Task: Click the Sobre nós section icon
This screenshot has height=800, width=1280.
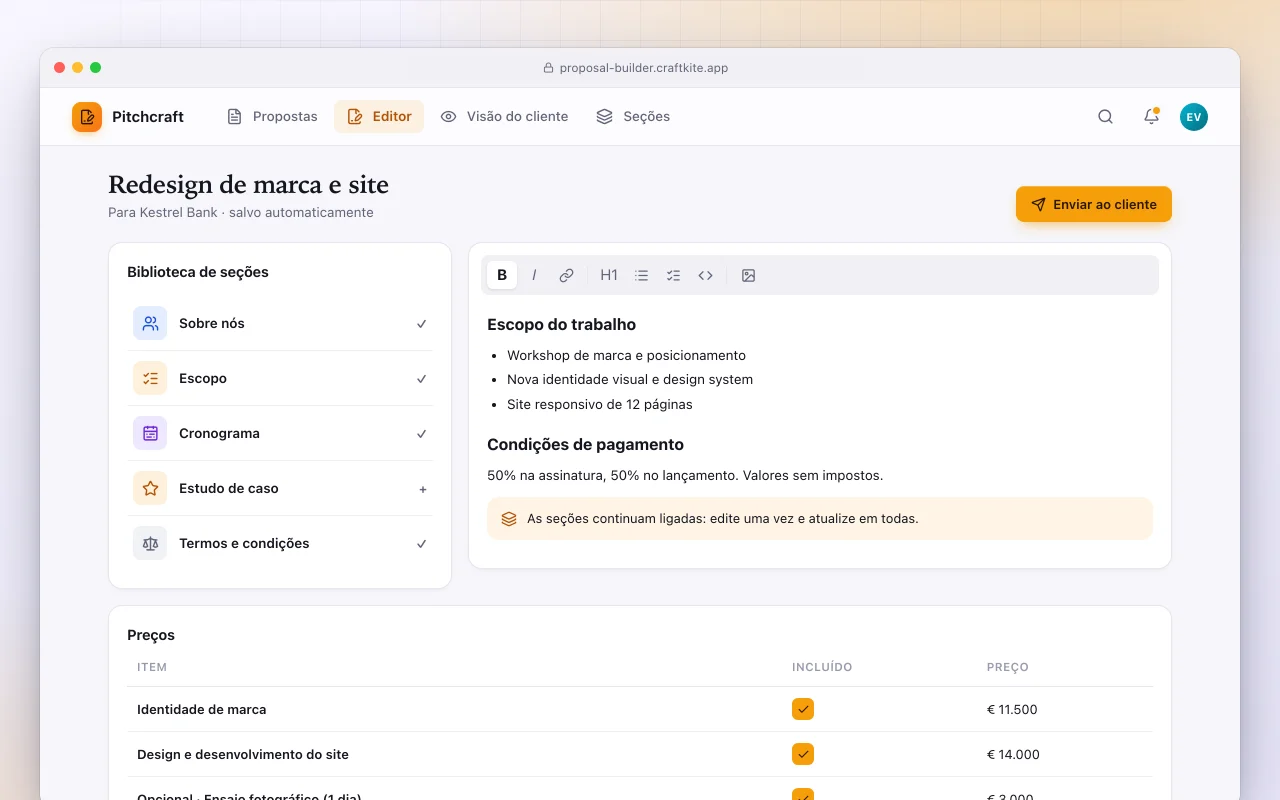Action: tap(150, 323)
